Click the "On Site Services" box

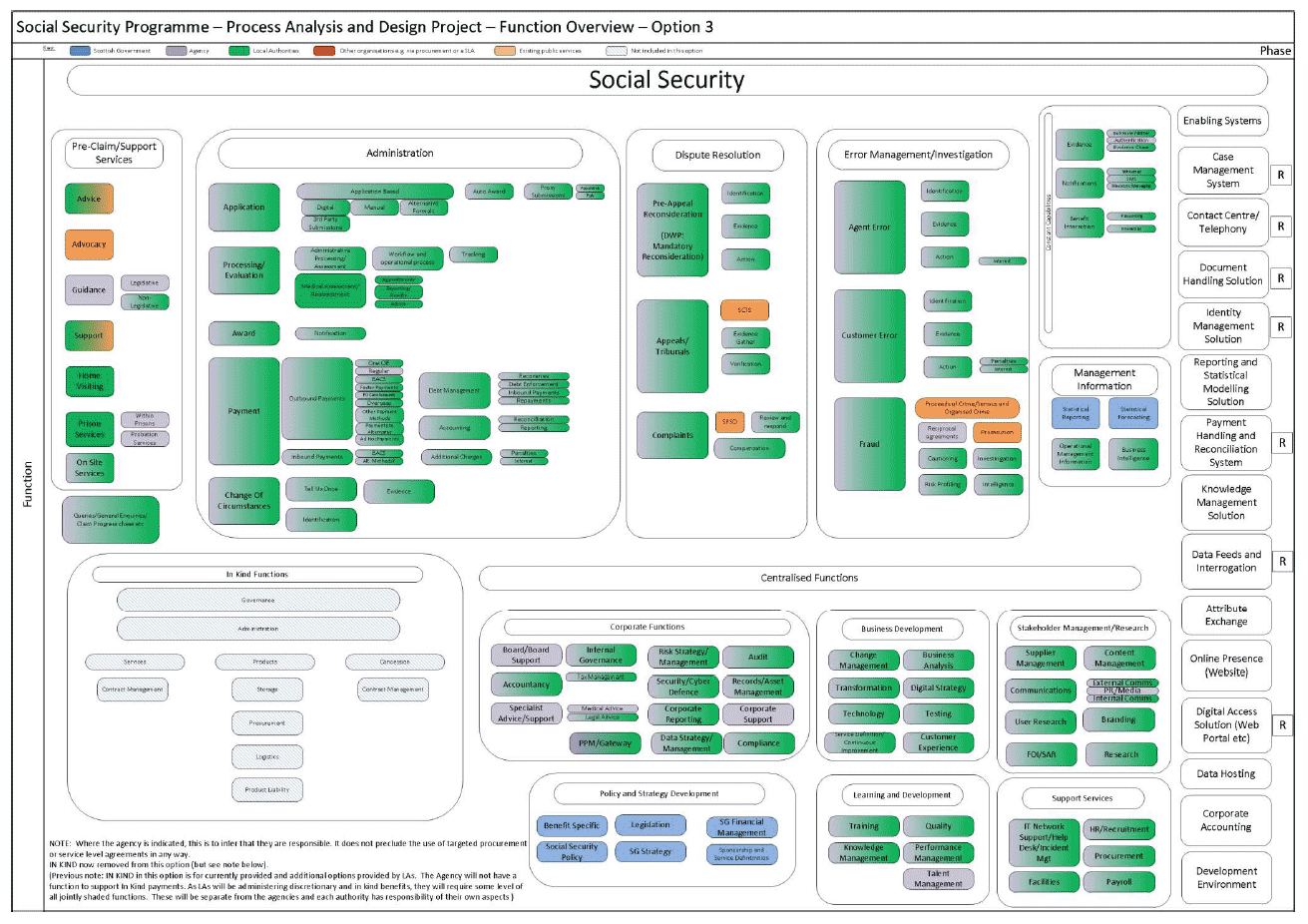tap(90, 468)
